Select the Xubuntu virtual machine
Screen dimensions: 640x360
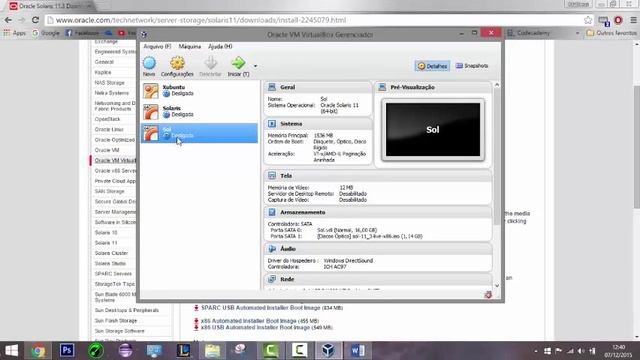pyautogui.click(x=199, y=91)
